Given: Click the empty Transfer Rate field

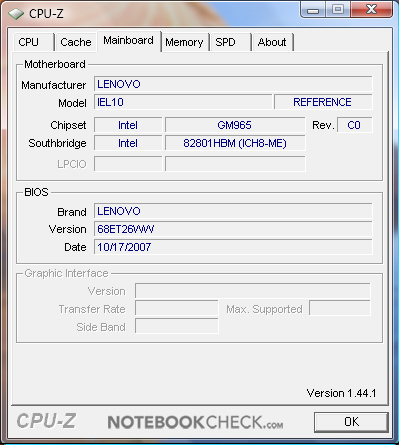Looking at the screenshot, I should click(177, 308).
